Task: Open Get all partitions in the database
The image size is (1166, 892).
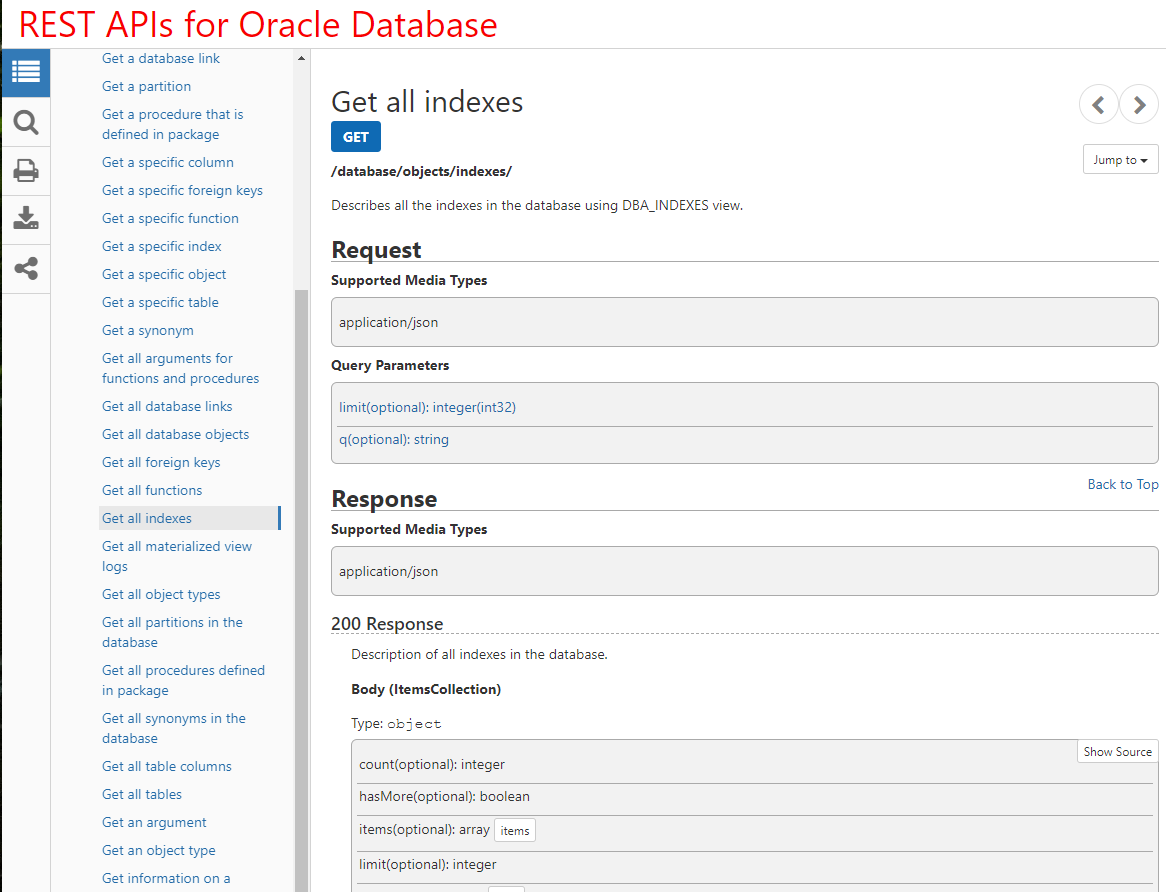Action: coord(173,632)
